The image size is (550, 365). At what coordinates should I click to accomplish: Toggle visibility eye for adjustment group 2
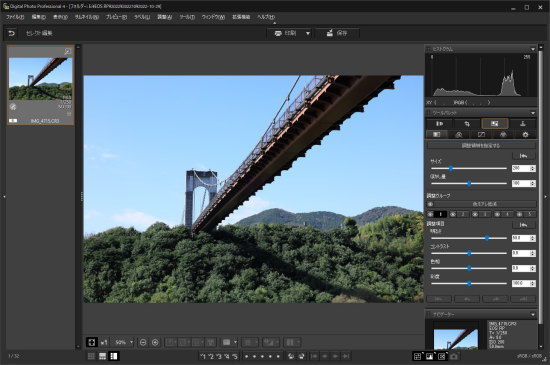point(453,214)
